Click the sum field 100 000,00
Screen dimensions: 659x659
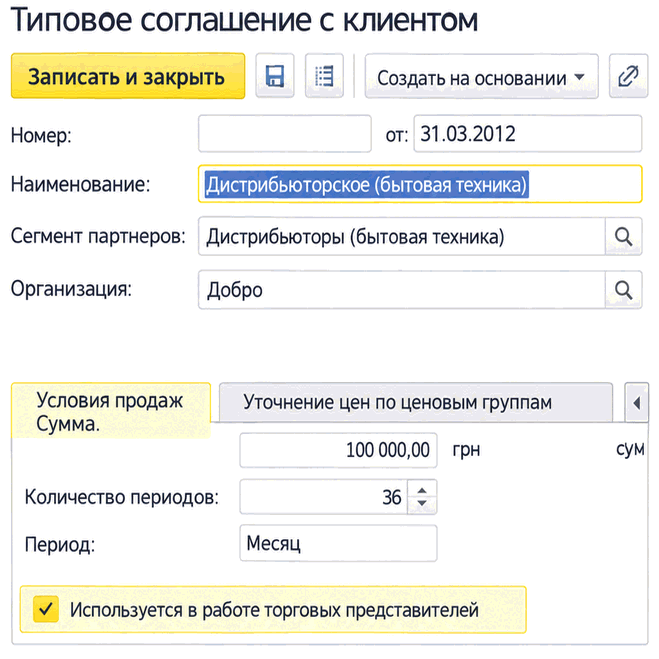coord(338,450)
